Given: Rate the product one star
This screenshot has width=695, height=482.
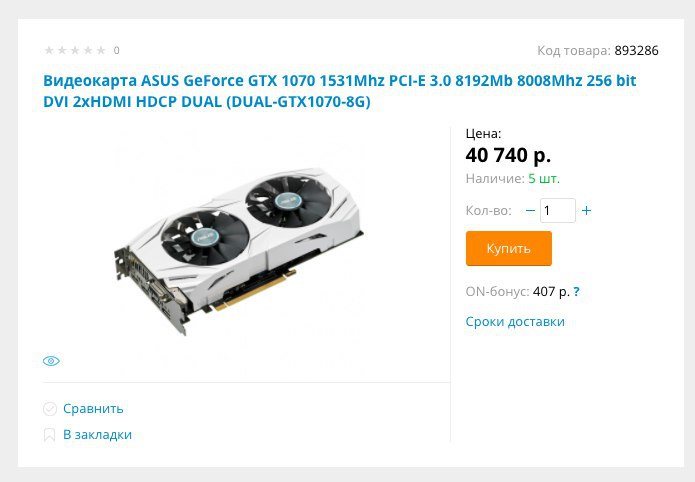Looking at the screenshot, I should tap(49, 50).
